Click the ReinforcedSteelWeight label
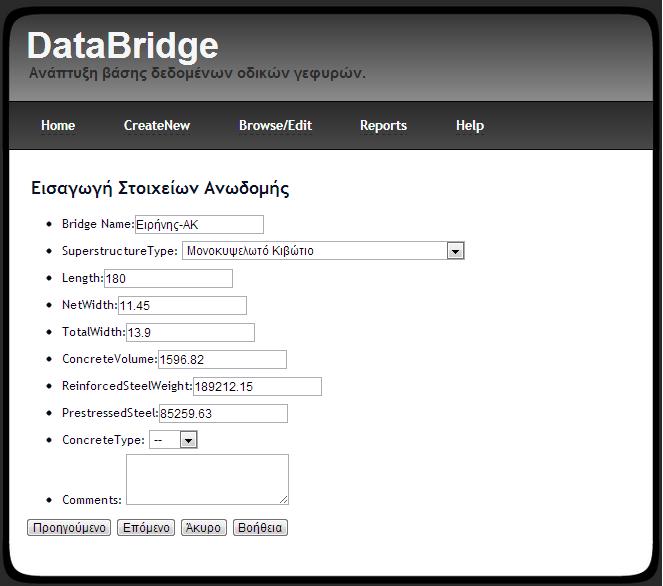Screen dimensions: 663x586 (127, 386)
